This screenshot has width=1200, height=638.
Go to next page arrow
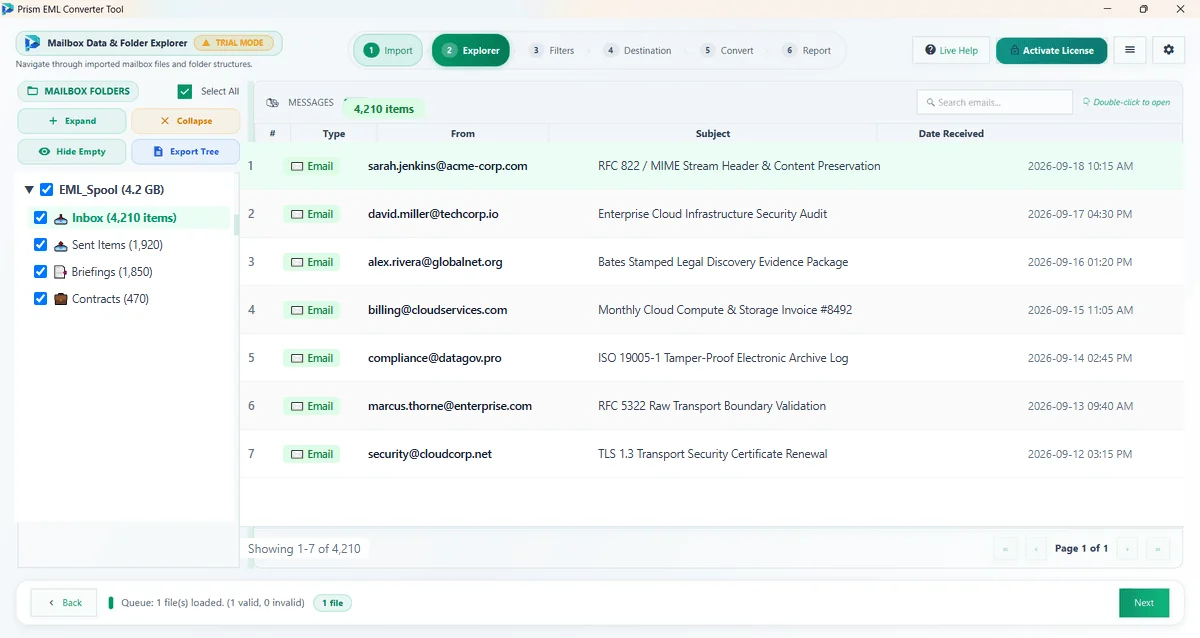(x=1127, y=548)
